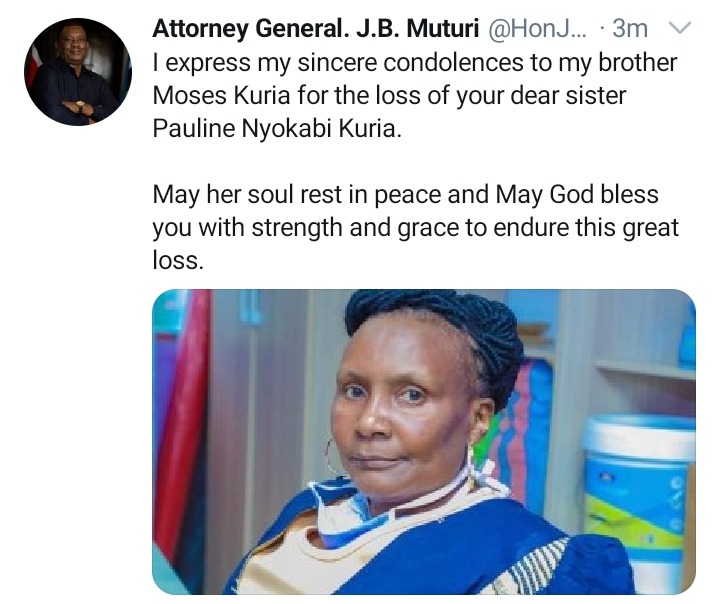Click the woman's hoop earring in the photo
This screenshot has width=720, height=604.
point(332,457)
